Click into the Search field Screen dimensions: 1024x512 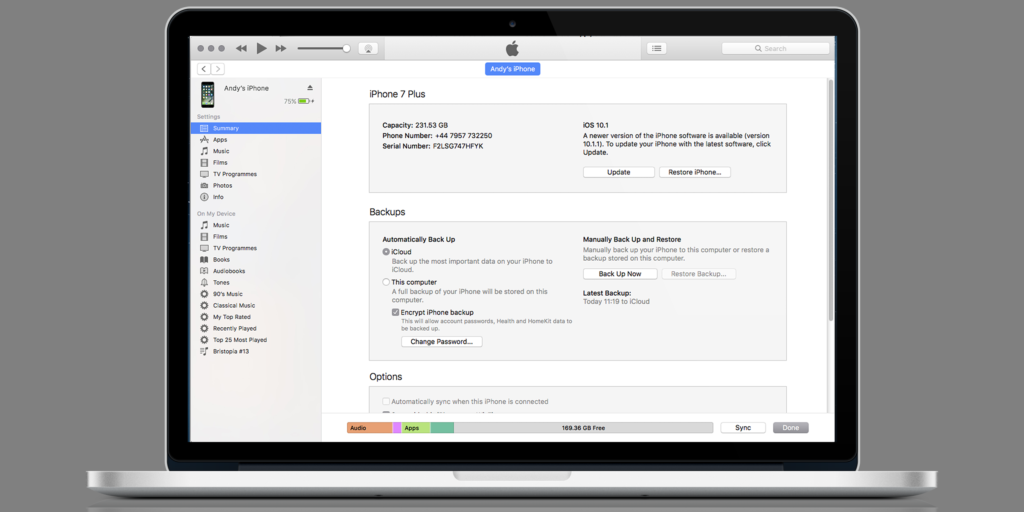[775, 48]
